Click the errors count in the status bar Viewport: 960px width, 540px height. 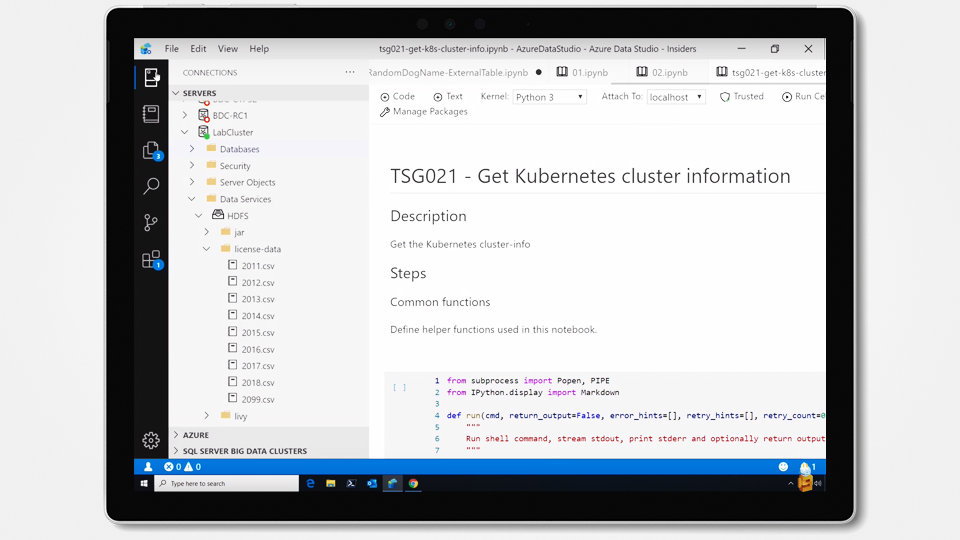173,467
